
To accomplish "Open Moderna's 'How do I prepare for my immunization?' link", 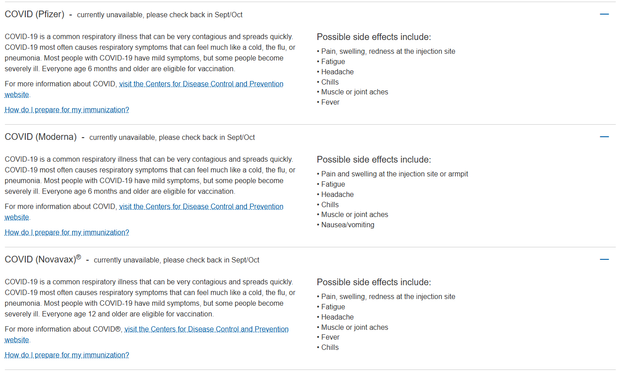I will pos(67,232).
